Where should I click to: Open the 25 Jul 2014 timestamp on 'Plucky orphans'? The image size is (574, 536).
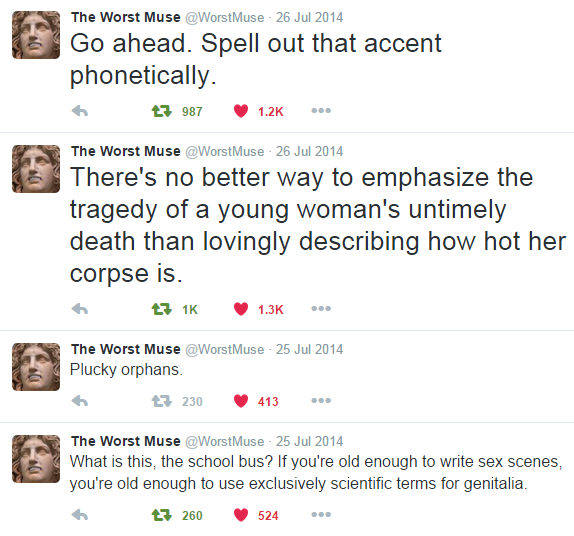click(x=309, y=349)
